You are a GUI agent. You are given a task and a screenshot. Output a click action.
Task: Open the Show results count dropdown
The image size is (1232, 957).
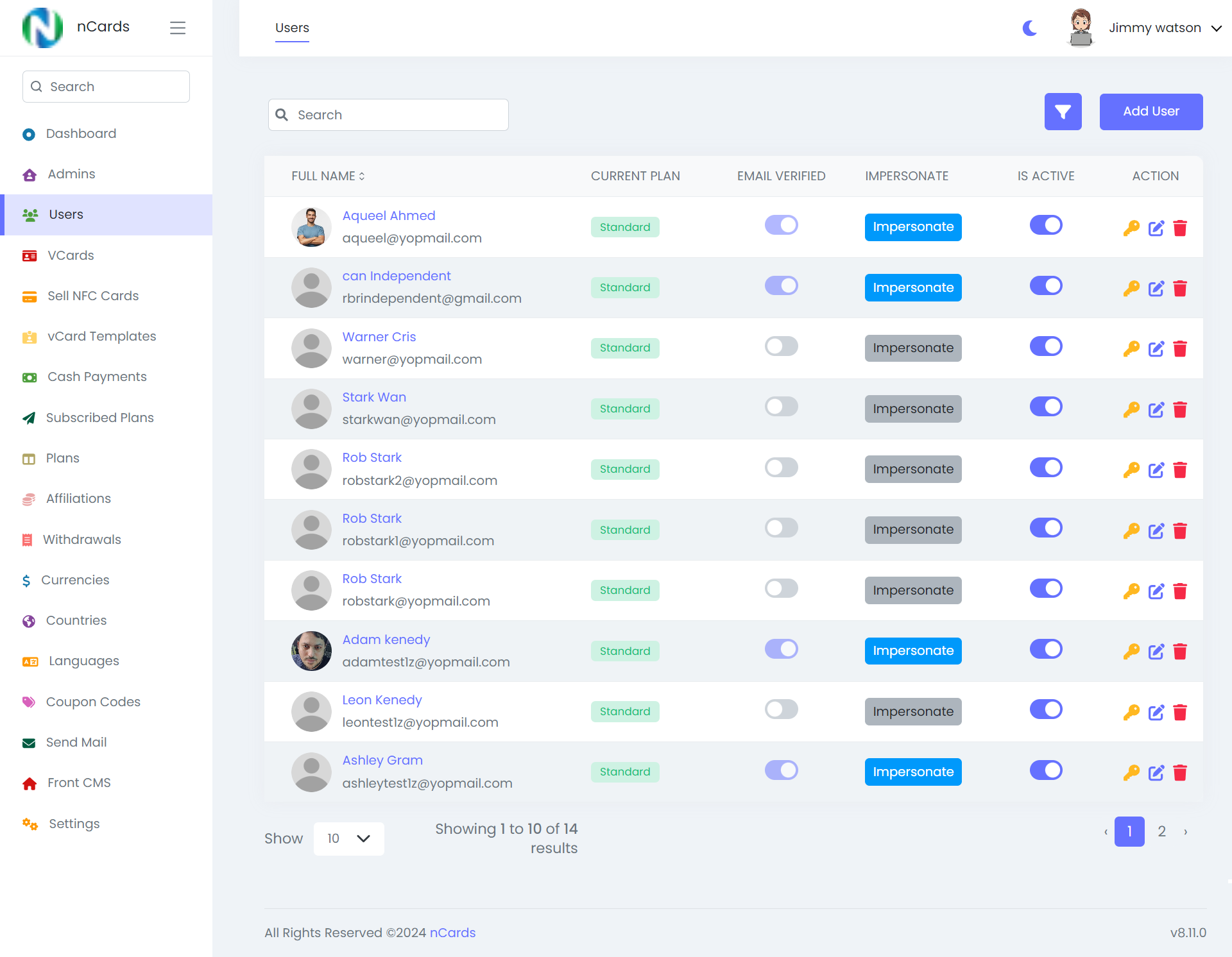pyautogui.click(x=348, y=838)
